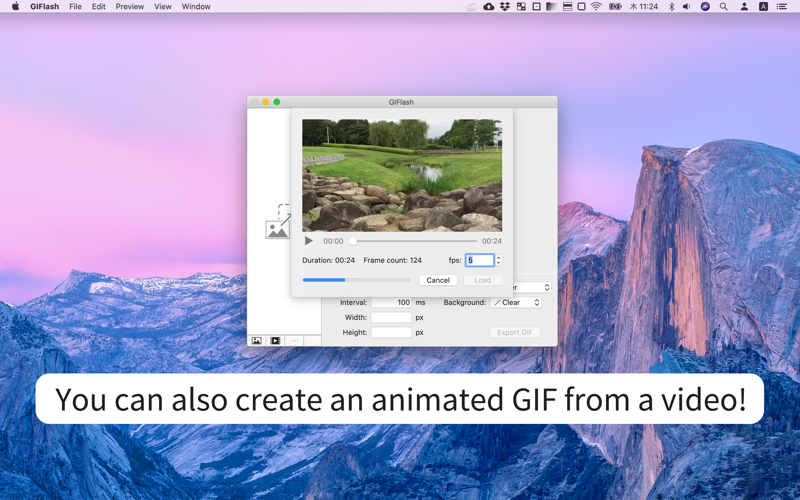The width and height of the screenshot is (800, 500).
Task: Open the File menu
Action: point(76,7)
